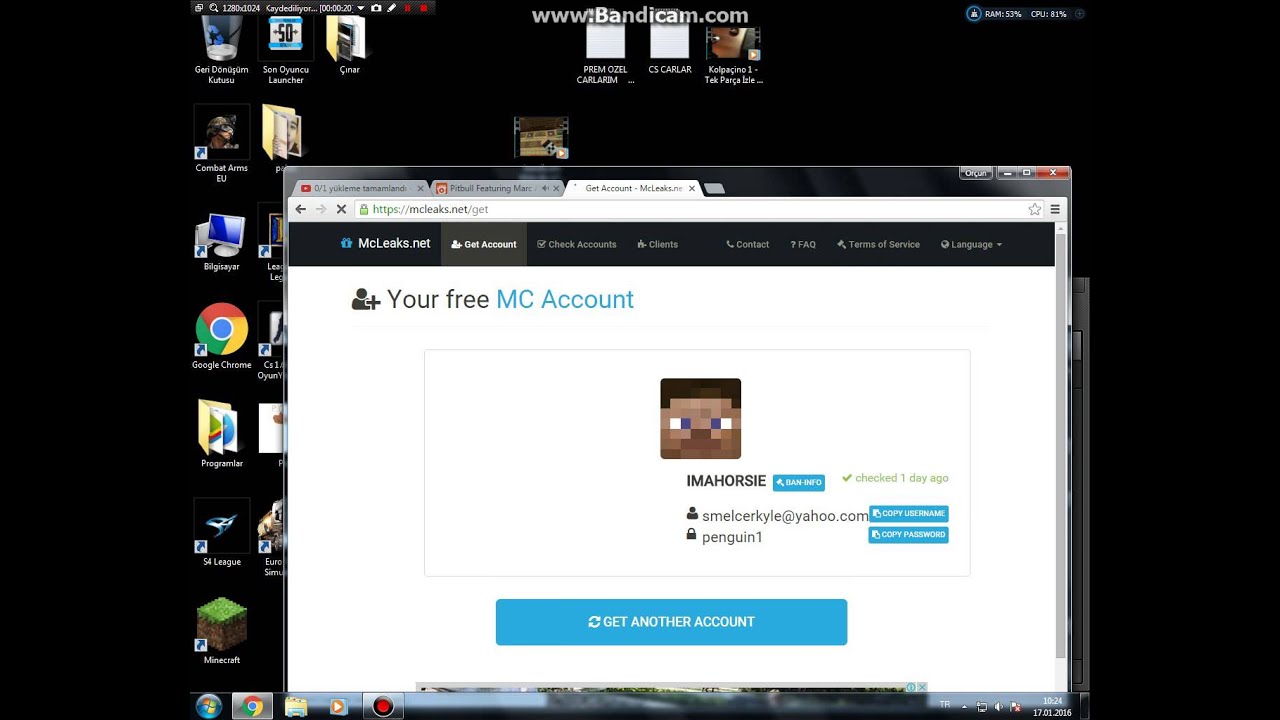
Task: Open the Contact page link
Action: [x=748, y=244]
